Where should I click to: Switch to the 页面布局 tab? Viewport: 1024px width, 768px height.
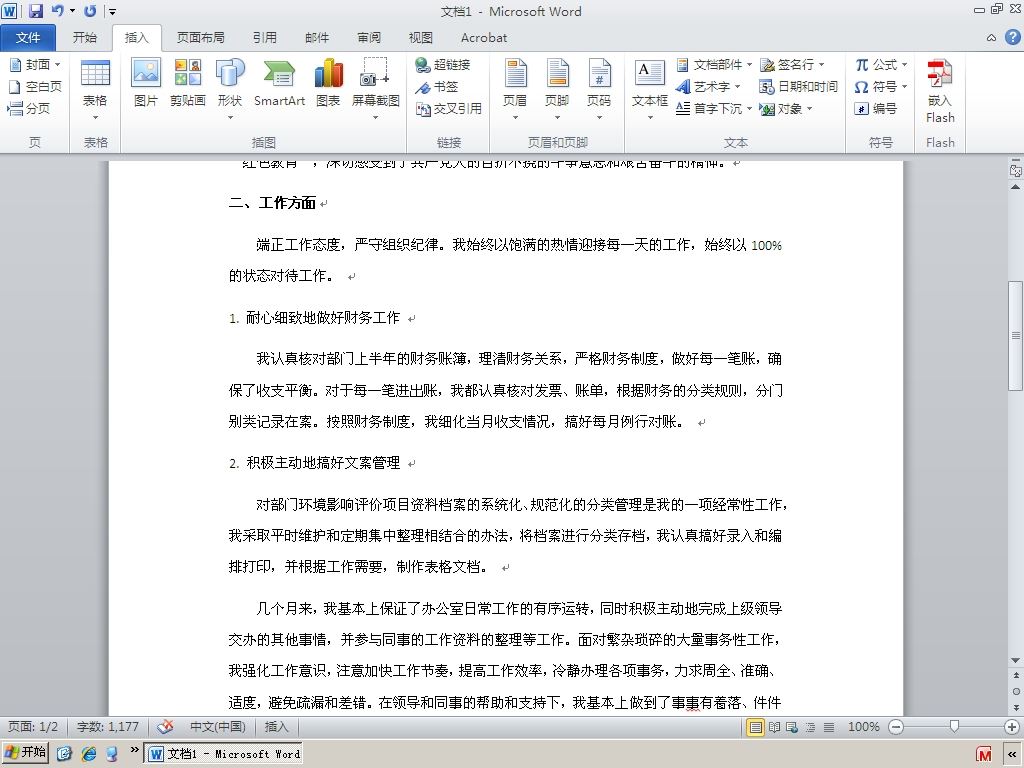pos(200,37)
